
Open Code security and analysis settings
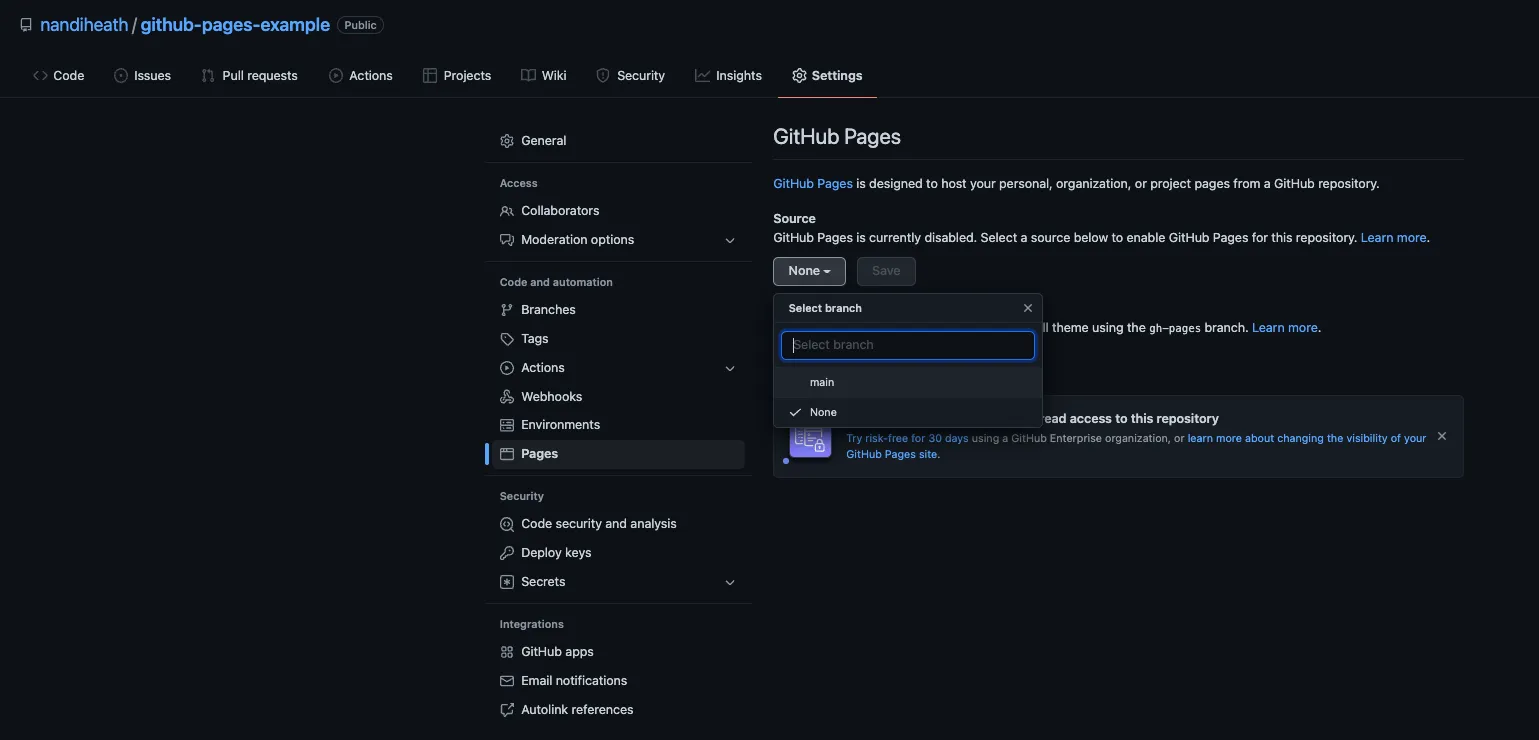pyautogui.click(x=599, y=523)
